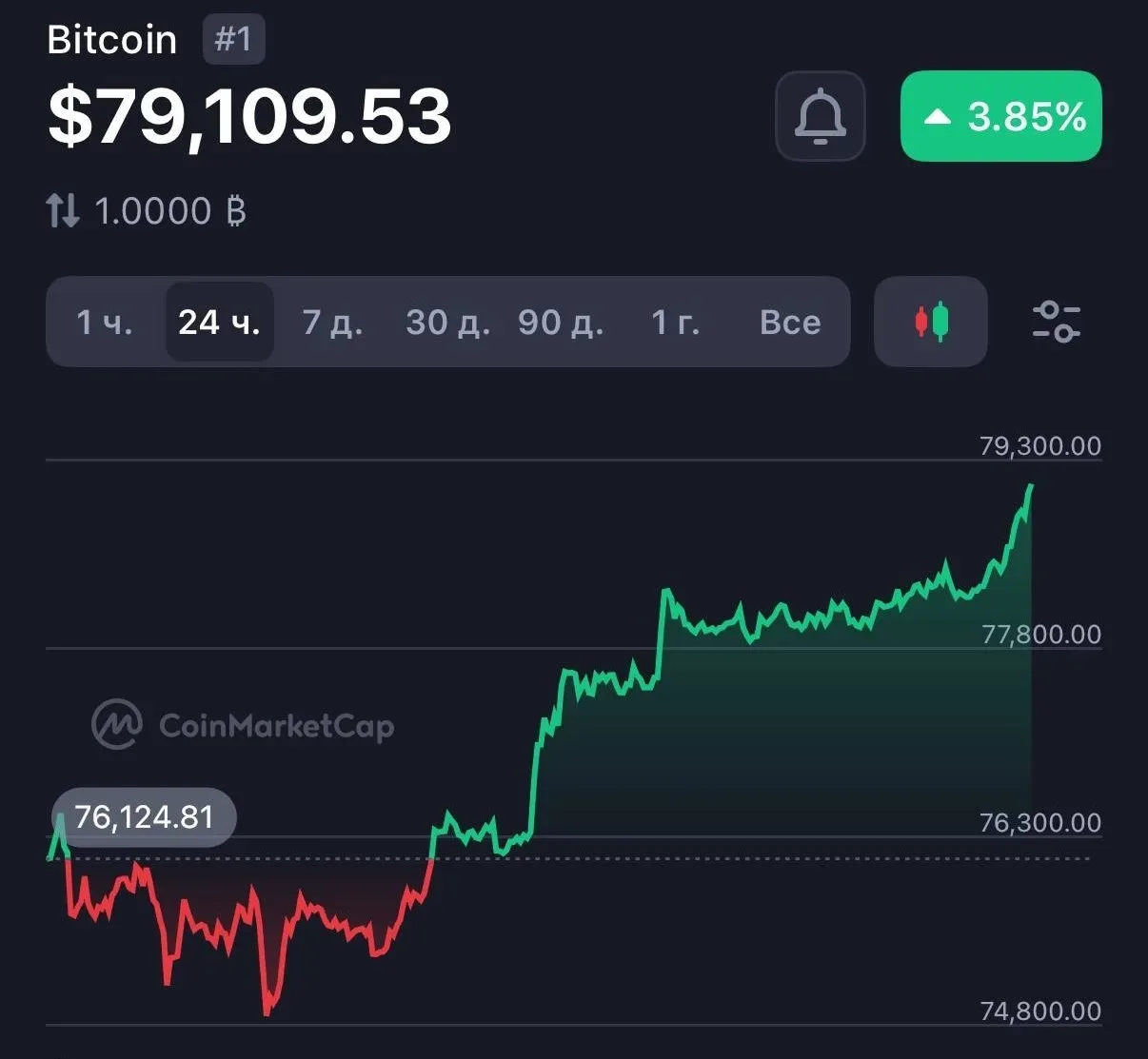Tap the $79,109.53 price value

click(x=249, y=116)
